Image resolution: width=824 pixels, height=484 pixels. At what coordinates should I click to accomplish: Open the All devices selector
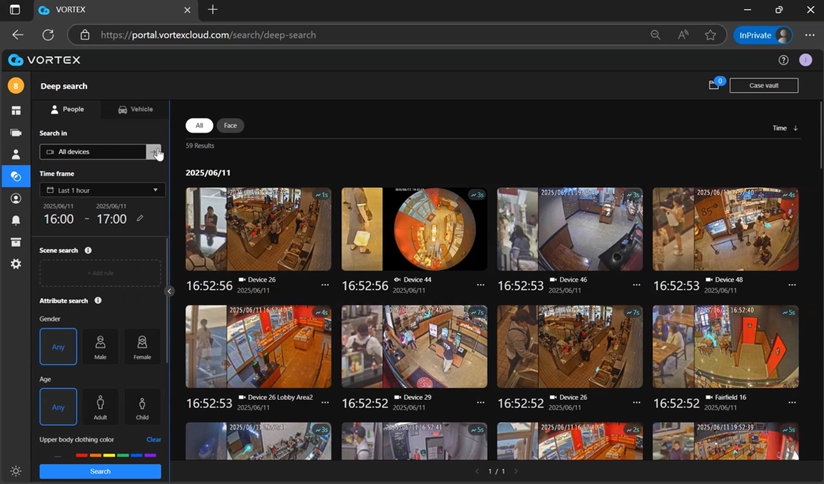pos(93,152)
